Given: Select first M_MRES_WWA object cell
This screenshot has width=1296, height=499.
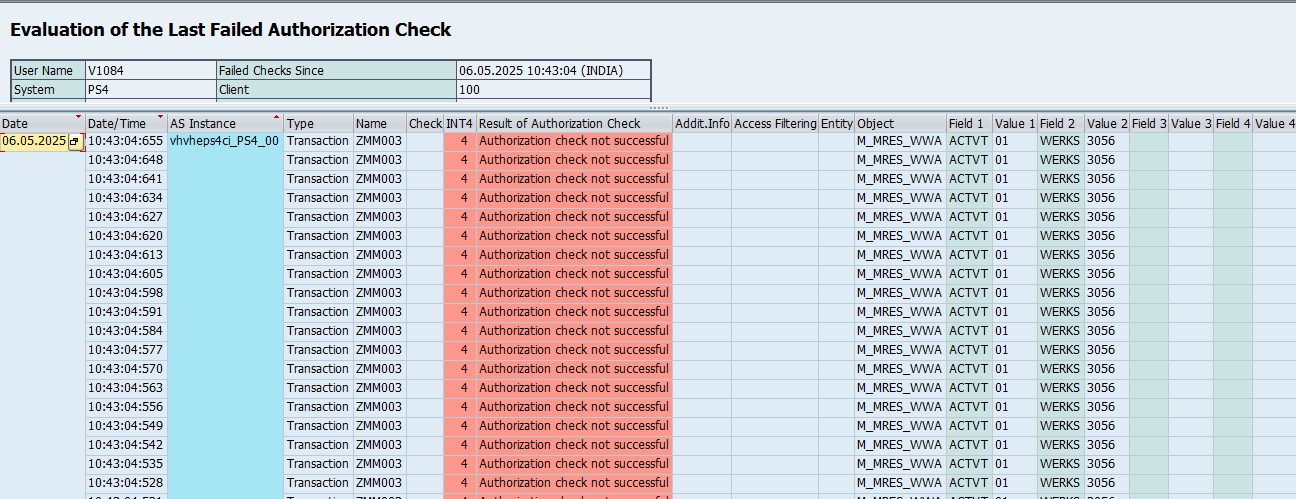Looking at the screenshot, I should pyautogui.click(x=899, y=141).
